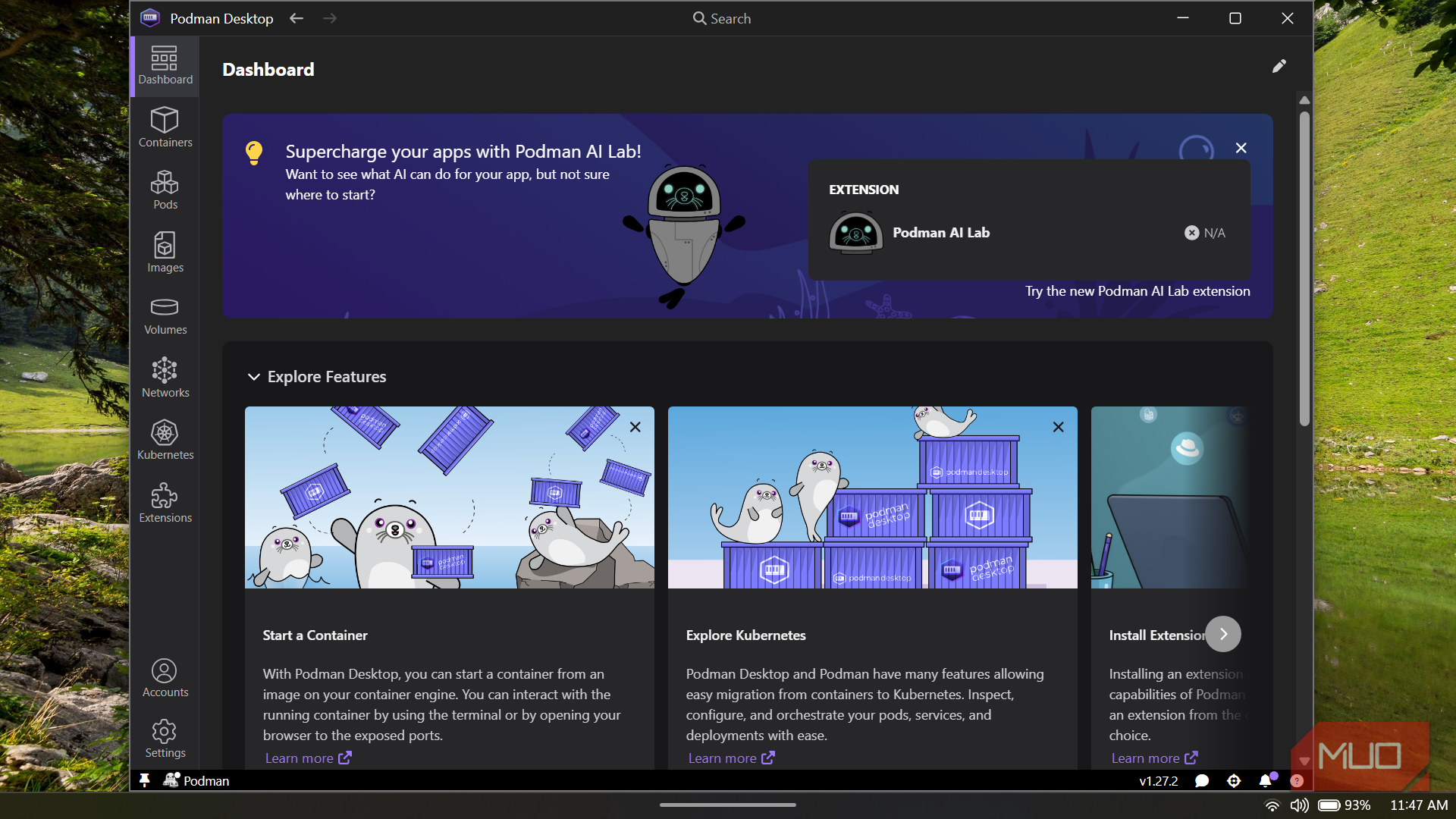Image resolution: width=1456 pixels, height=819 pixels.
Task: Click the 'Start a Container' title
Action: pyautogui.click(x=315, y=635)
